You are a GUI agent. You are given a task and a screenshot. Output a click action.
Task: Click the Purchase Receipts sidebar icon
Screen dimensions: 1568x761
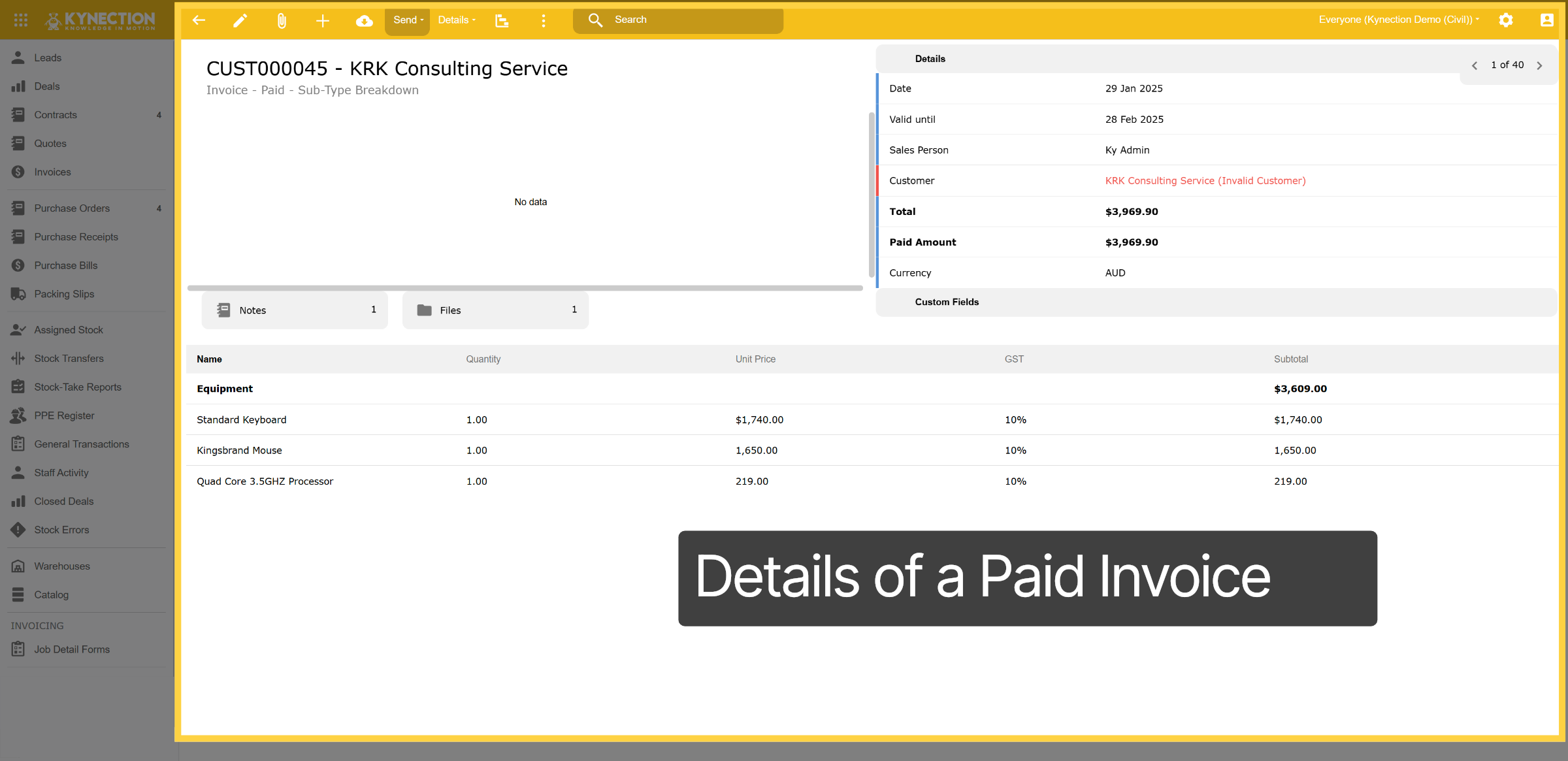coord(18,237)
